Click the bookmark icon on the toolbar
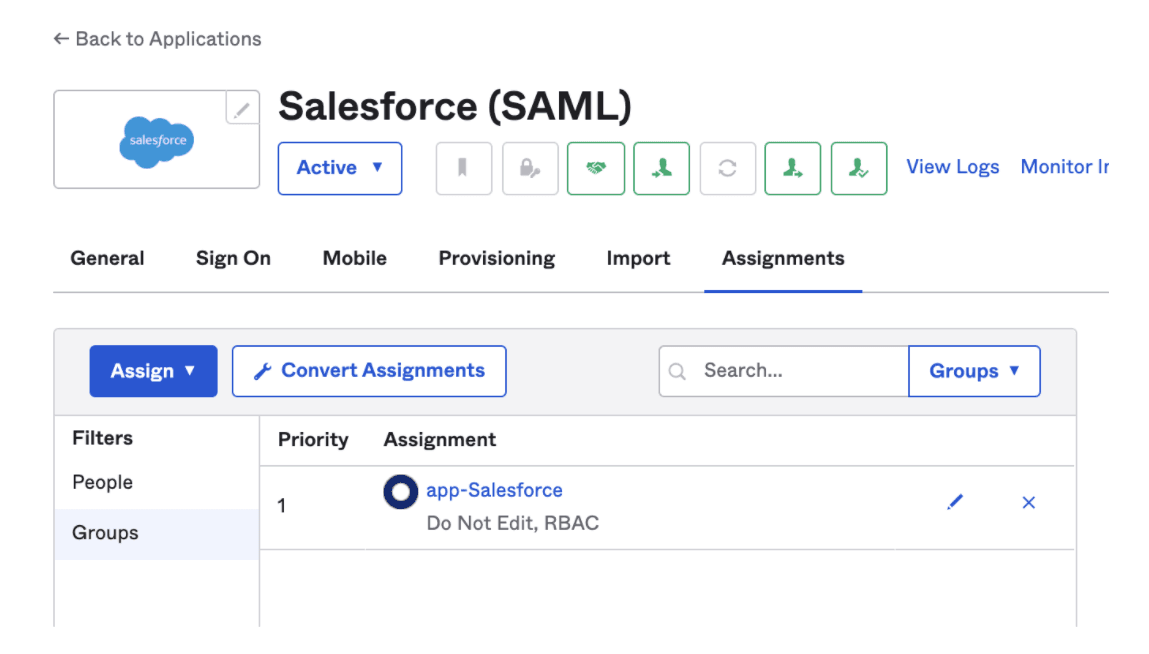The image size is (1149, 654). [x=463, y=168]
